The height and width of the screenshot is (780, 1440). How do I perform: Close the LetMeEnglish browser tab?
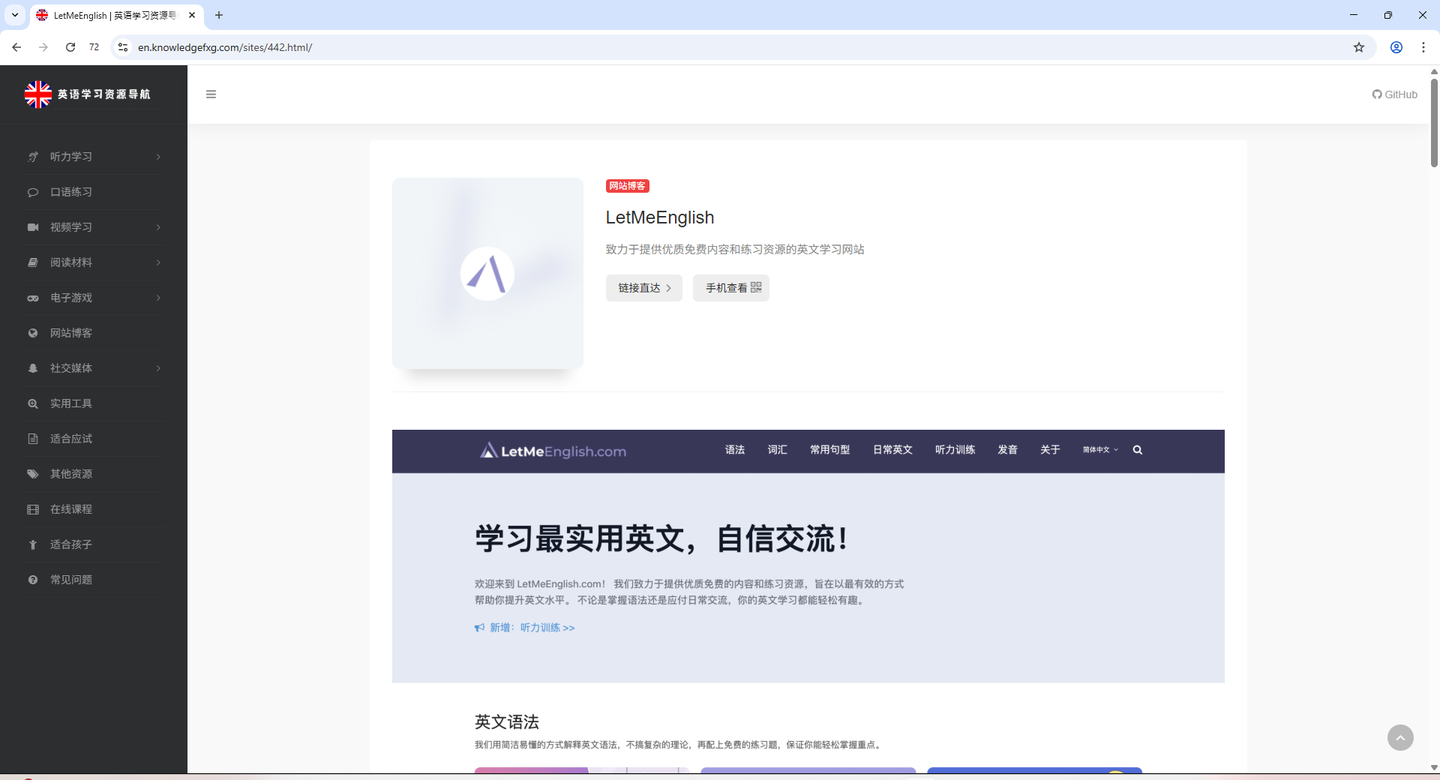192,15
